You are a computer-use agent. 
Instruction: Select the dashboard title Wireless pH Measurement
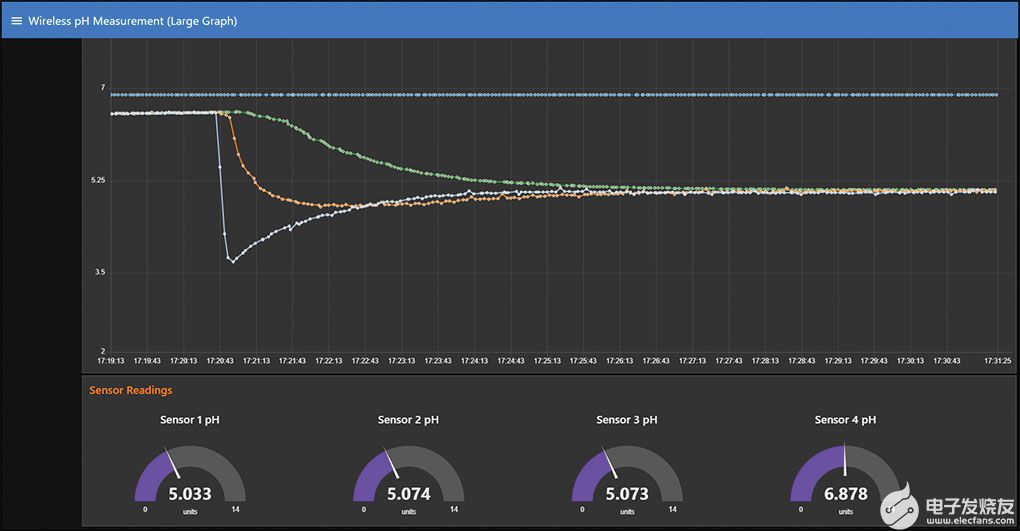click(x=132, y=20)
